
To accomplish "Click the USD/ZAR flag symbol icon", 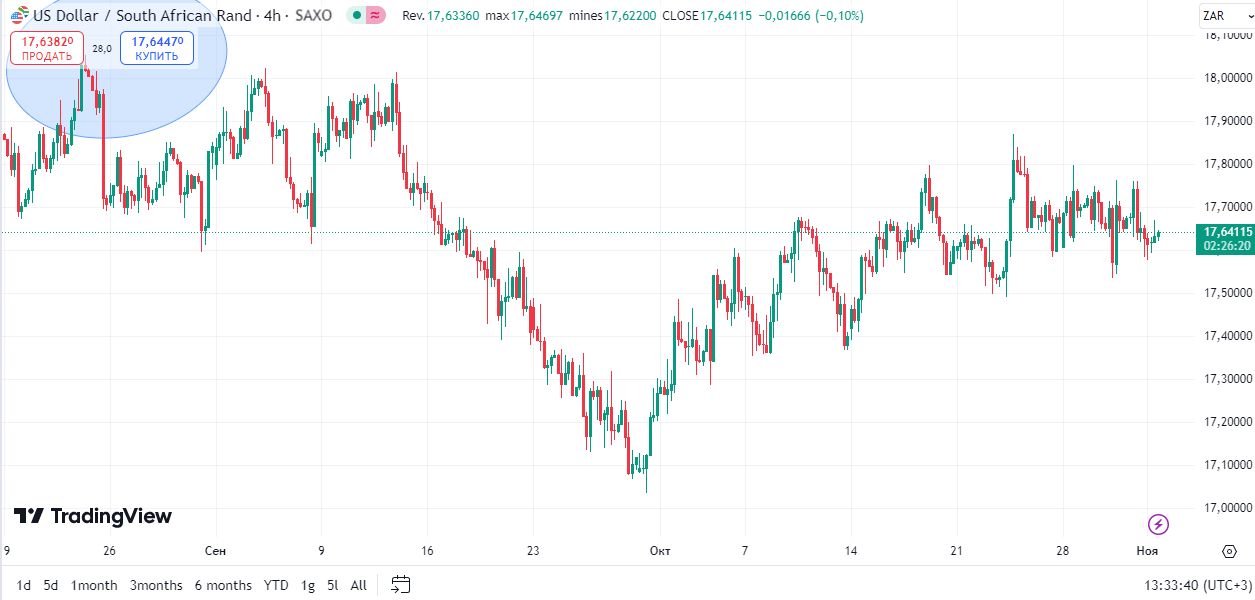I will click(19, 16).
